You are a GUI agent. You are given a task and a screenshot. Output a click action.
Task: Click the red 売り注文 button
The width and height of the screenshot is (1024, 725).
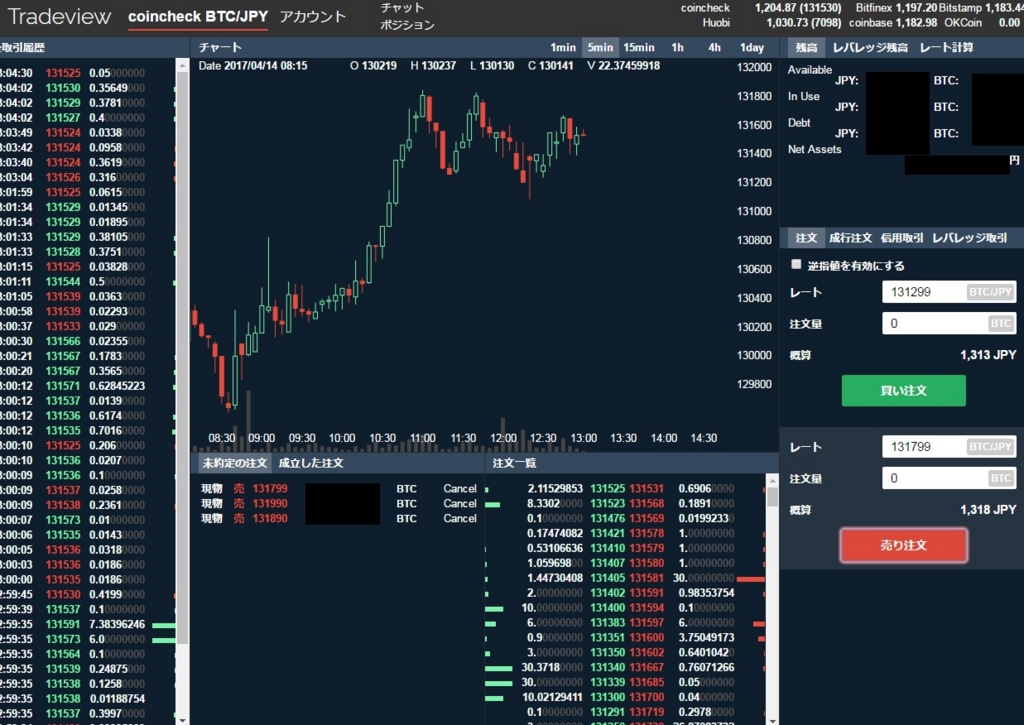click(x=903, y=545)
